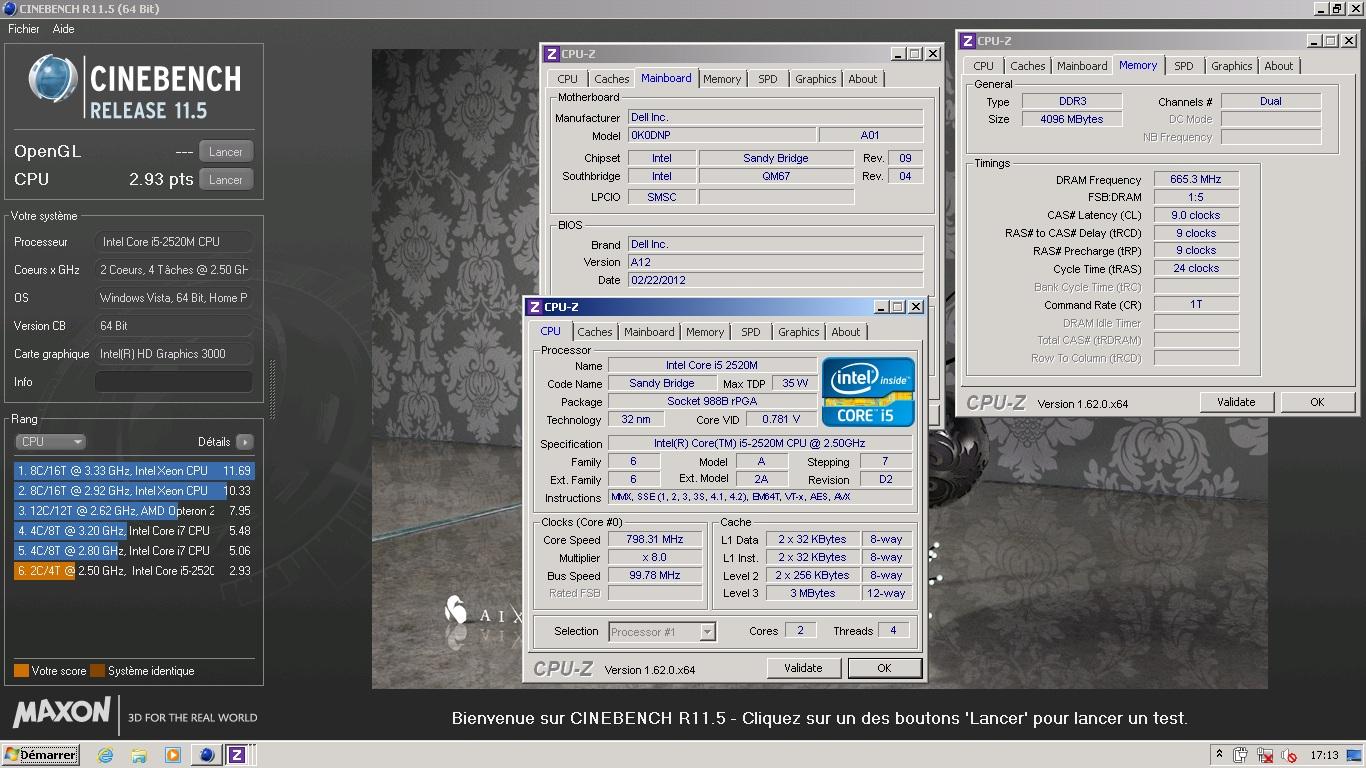
Task: Open About tab in CPU window
Action: (x=846, y=332)
